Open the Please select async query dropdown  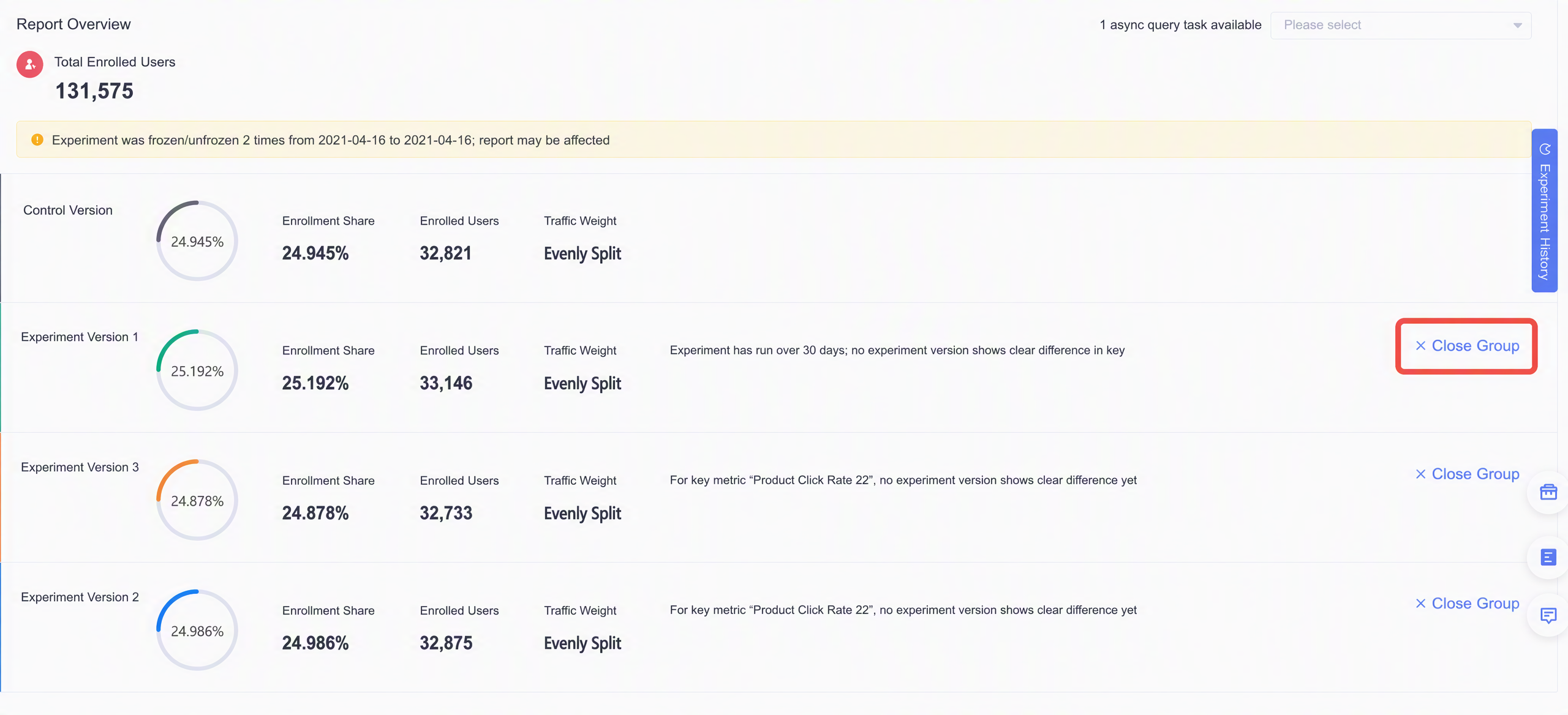click(1401, 25)
